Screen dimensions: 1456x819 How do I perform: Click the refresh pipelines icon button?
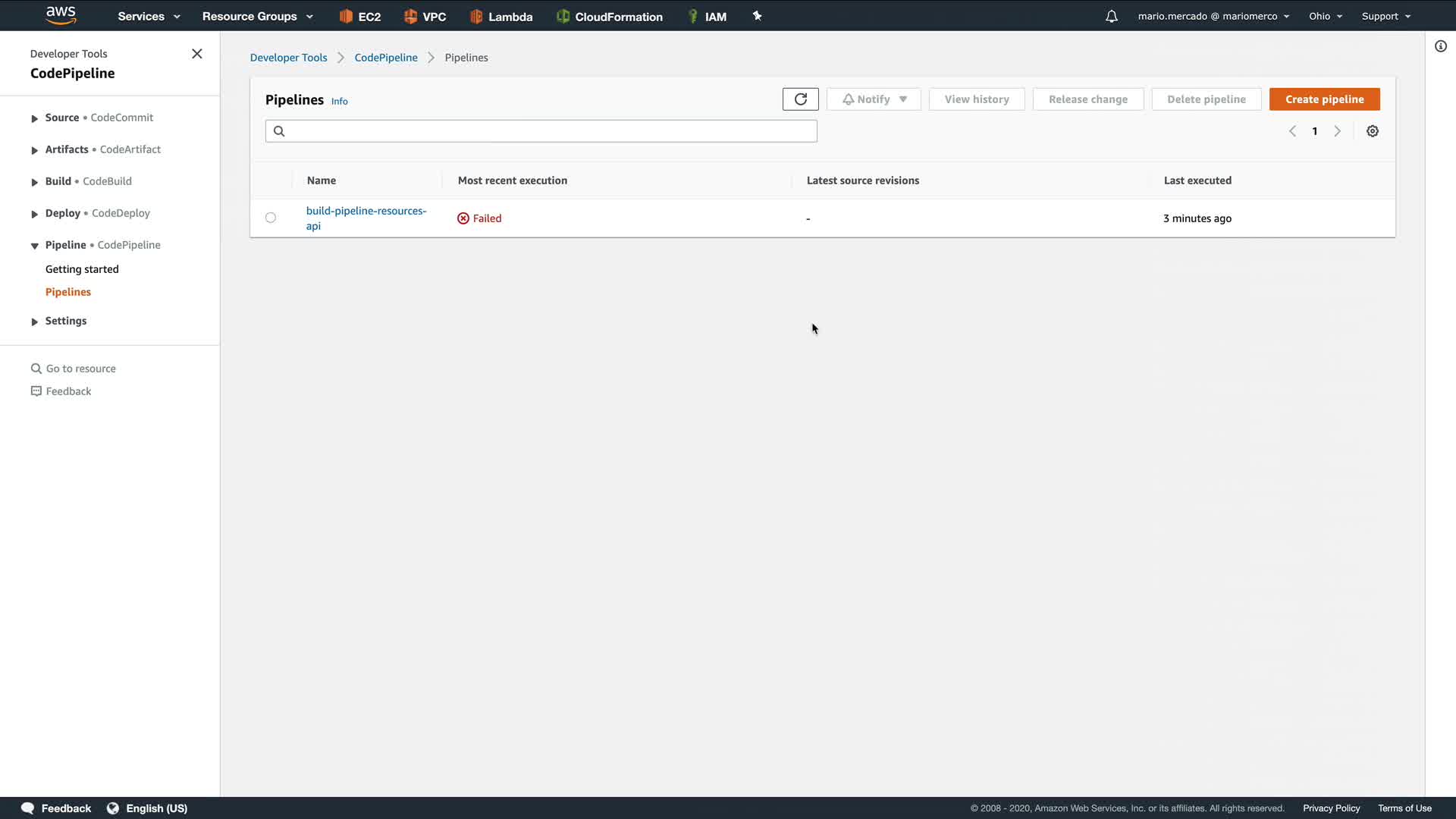(800, 99)
